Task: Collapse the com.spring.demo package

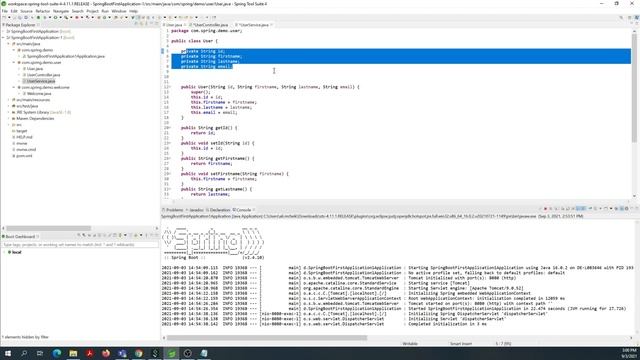Action: (14, 50)
